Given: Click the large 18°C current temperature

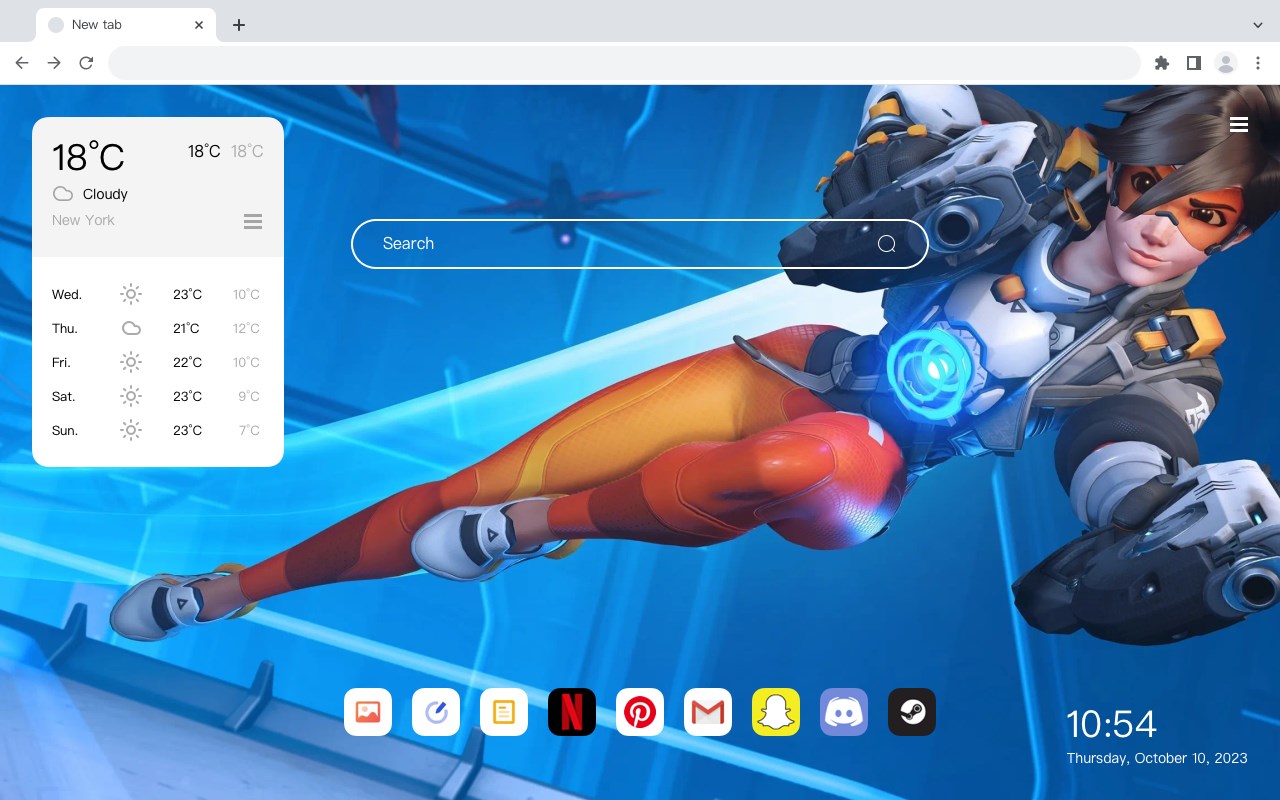Looking at the screenshot, I should [x=88, y=157].
